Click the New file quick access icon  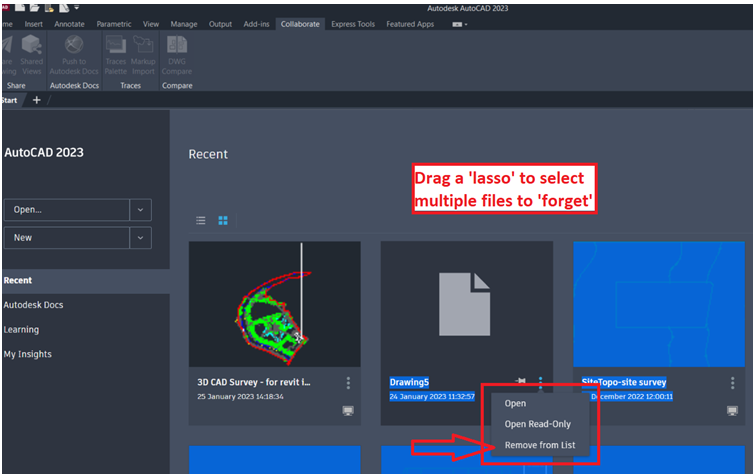[20, 7]
